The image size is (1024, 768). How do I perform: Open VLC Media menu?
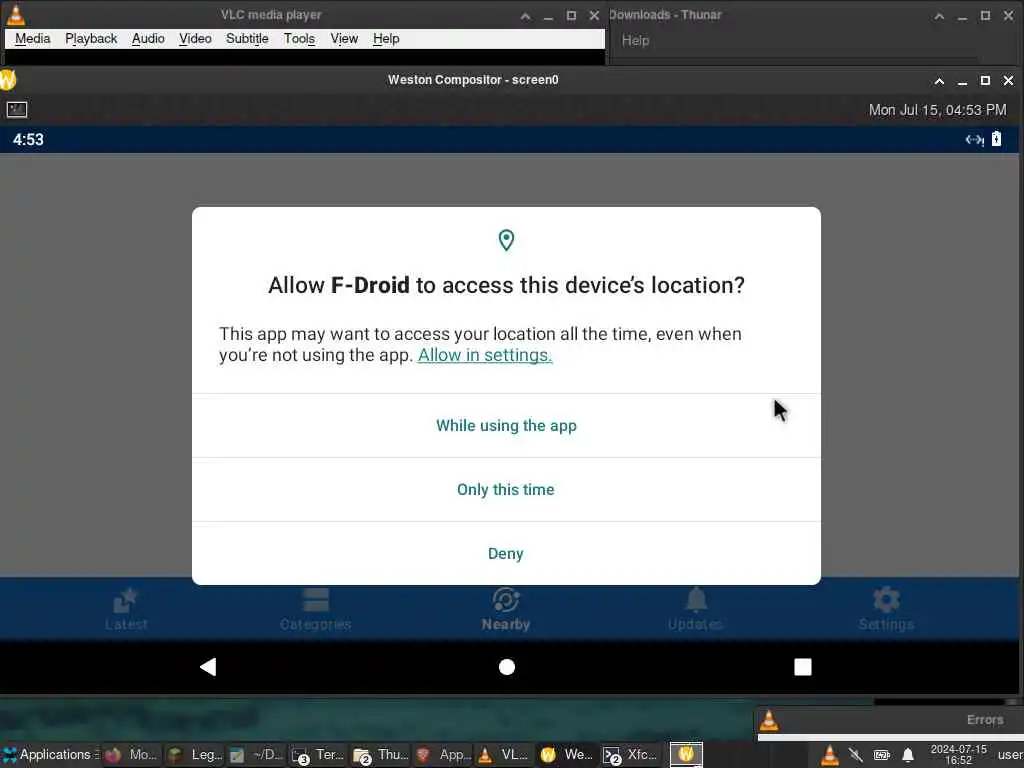(33, 39)
